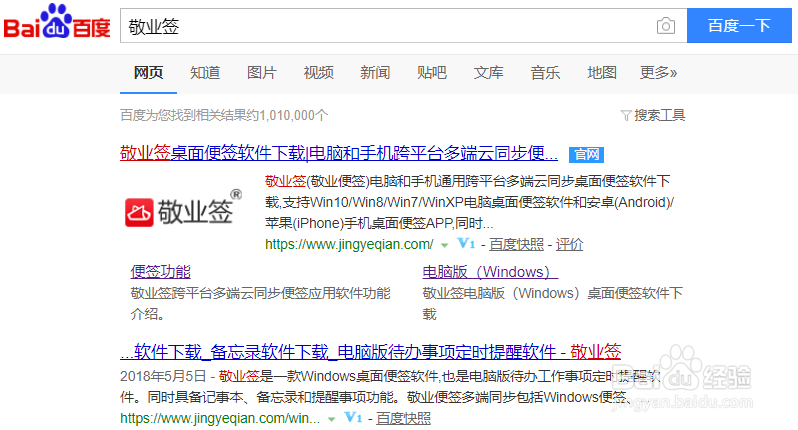The width and height of the screenshot is (798, 430).
Task: Click the 2018年5月5日 date text
Action: coord(163,376)
